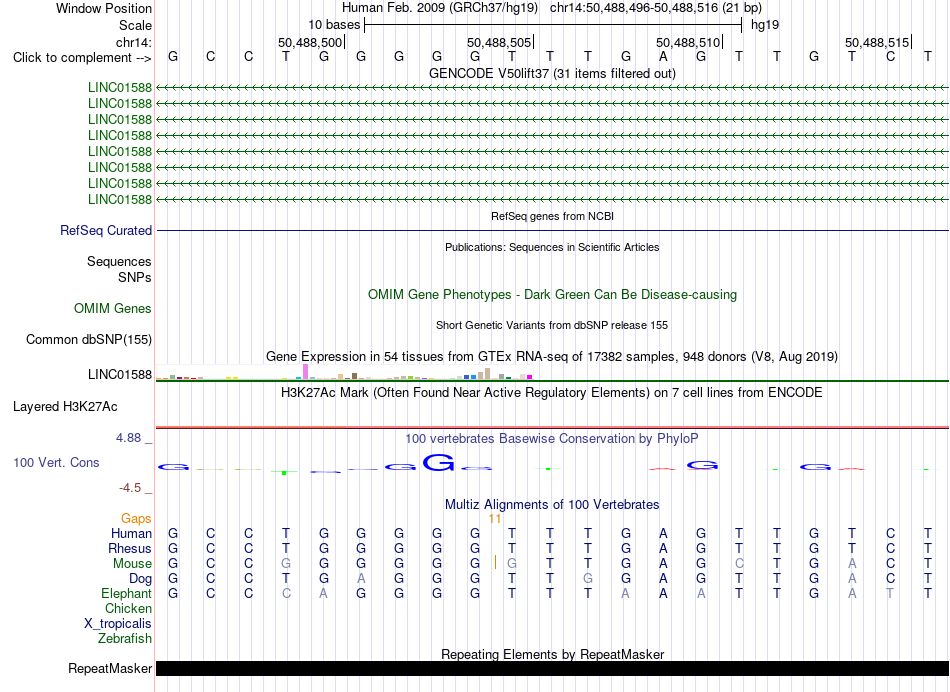Open the 'Multiz Alignments of 100 Vertebrates' title
950x692 pixels.
coord(552,504)
